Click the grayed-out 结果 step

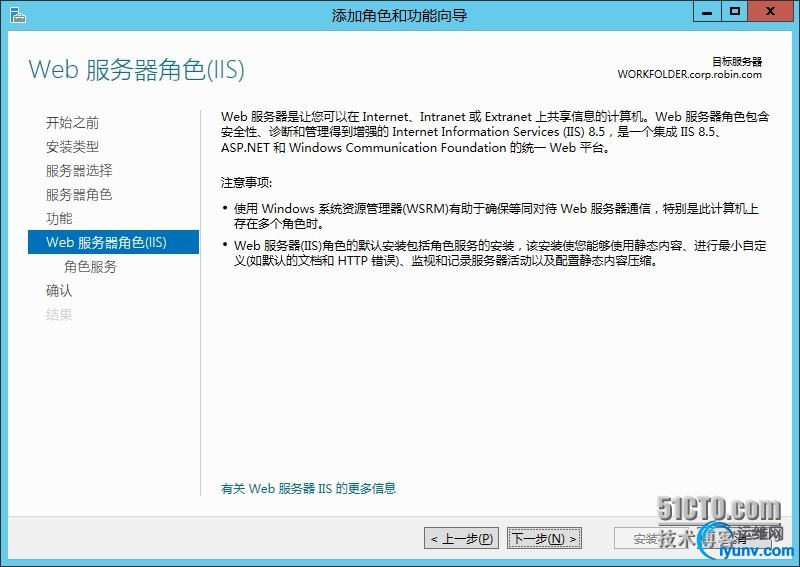[x=59, y=314]
